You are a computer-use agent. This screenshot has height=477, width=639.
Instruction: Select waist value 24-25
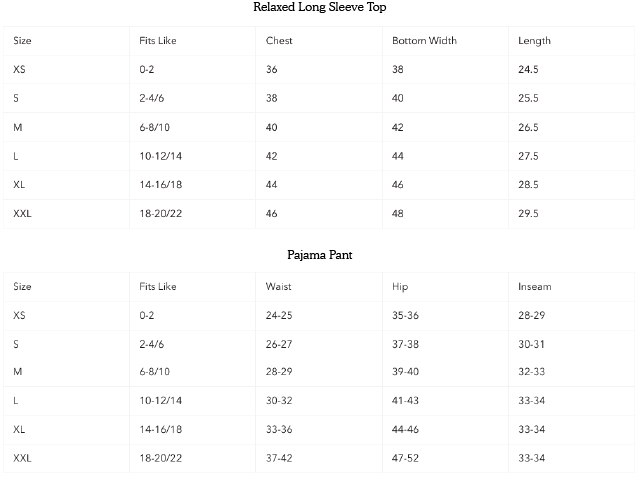(x=279, y=316)
